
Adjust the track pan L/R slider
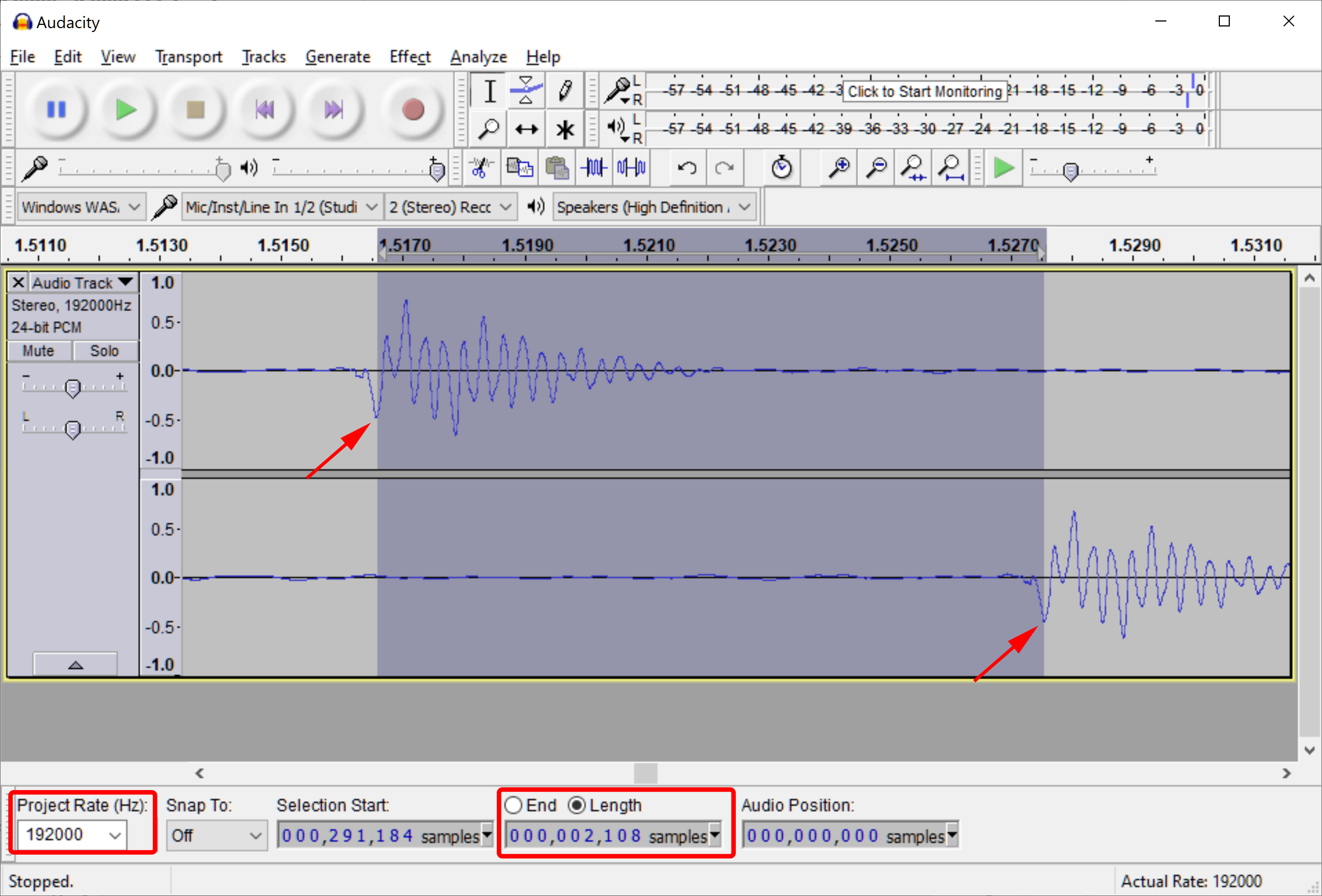pos(72,429)
